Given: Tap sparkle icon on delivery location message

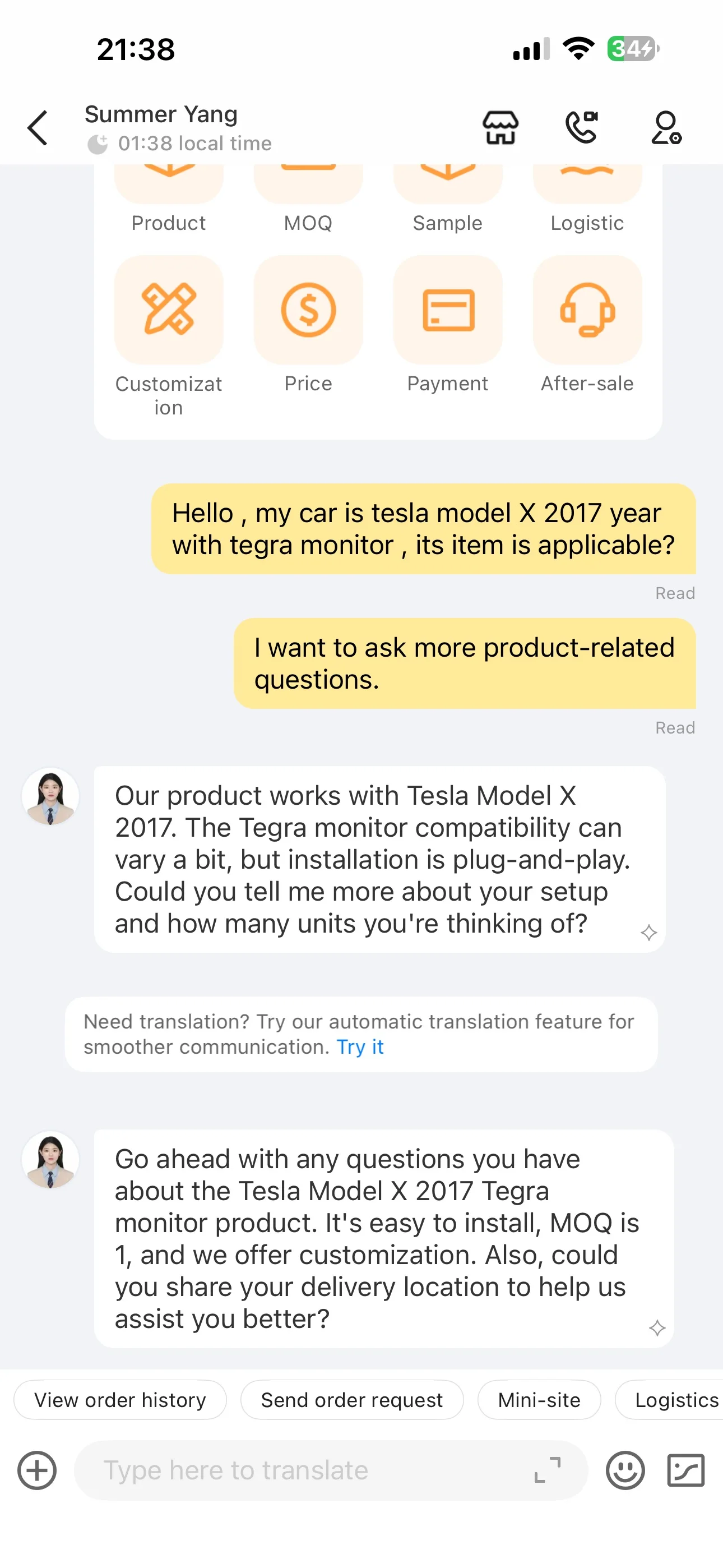Looking at the screenshot, I should click(657, 1327).
